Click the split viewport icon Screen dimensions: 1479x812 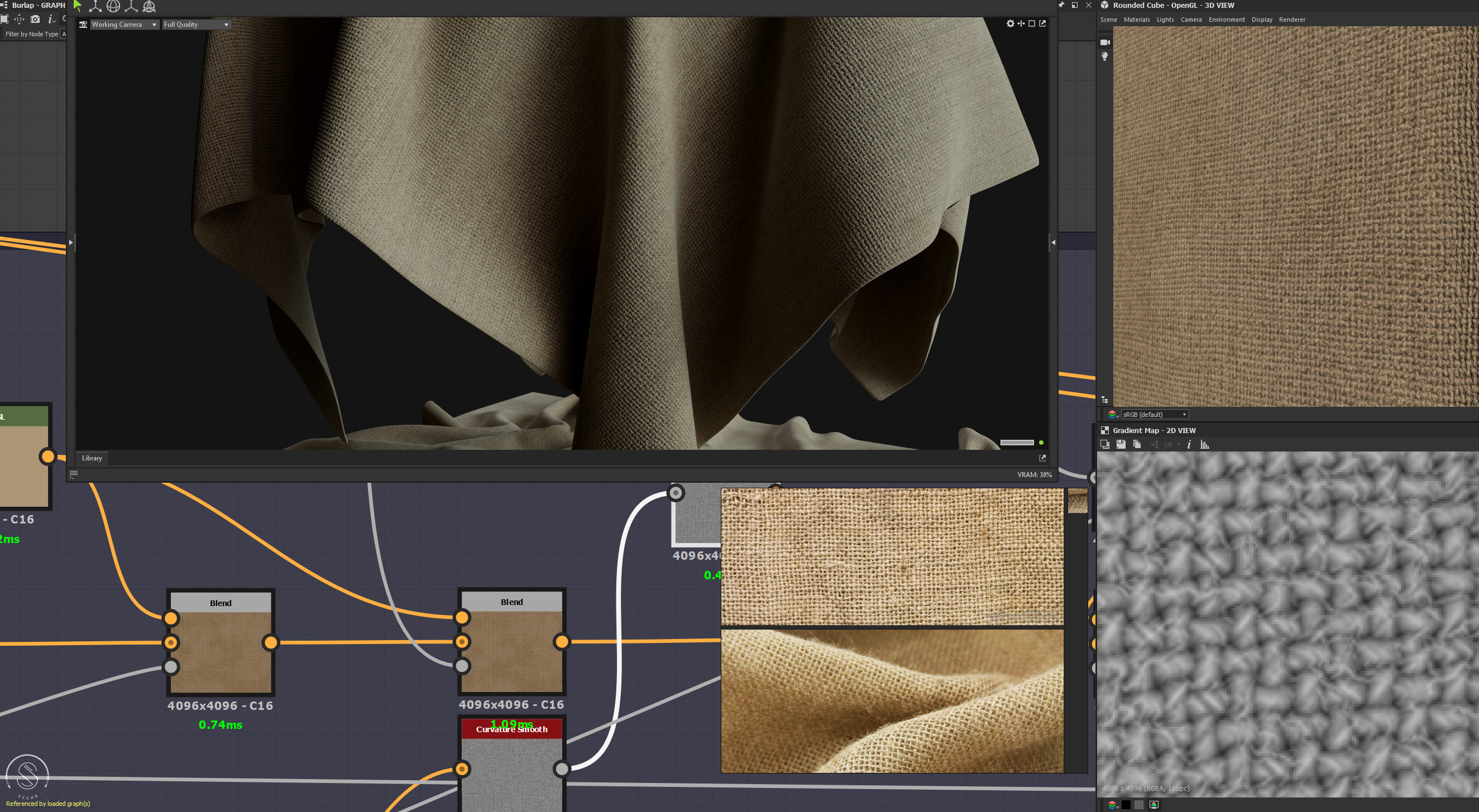[1021, 23]
